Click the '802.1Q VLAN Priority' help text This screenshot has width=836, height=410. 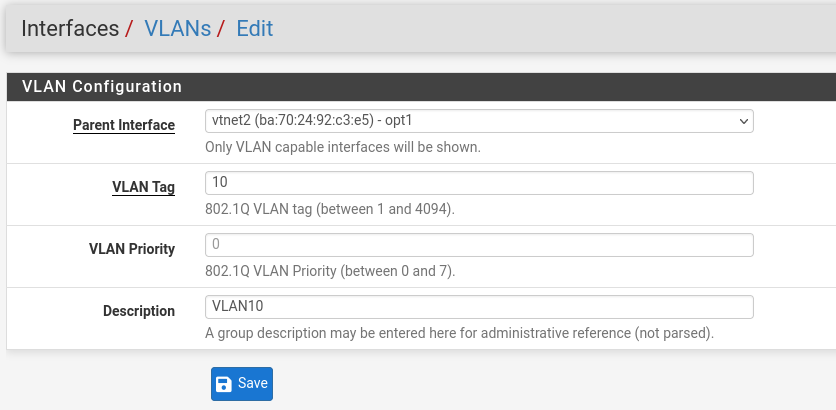[x=330, y=271]
